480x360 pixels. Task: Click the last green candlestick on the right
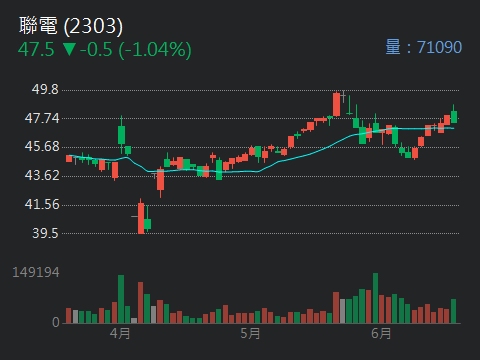pos(454,115)
